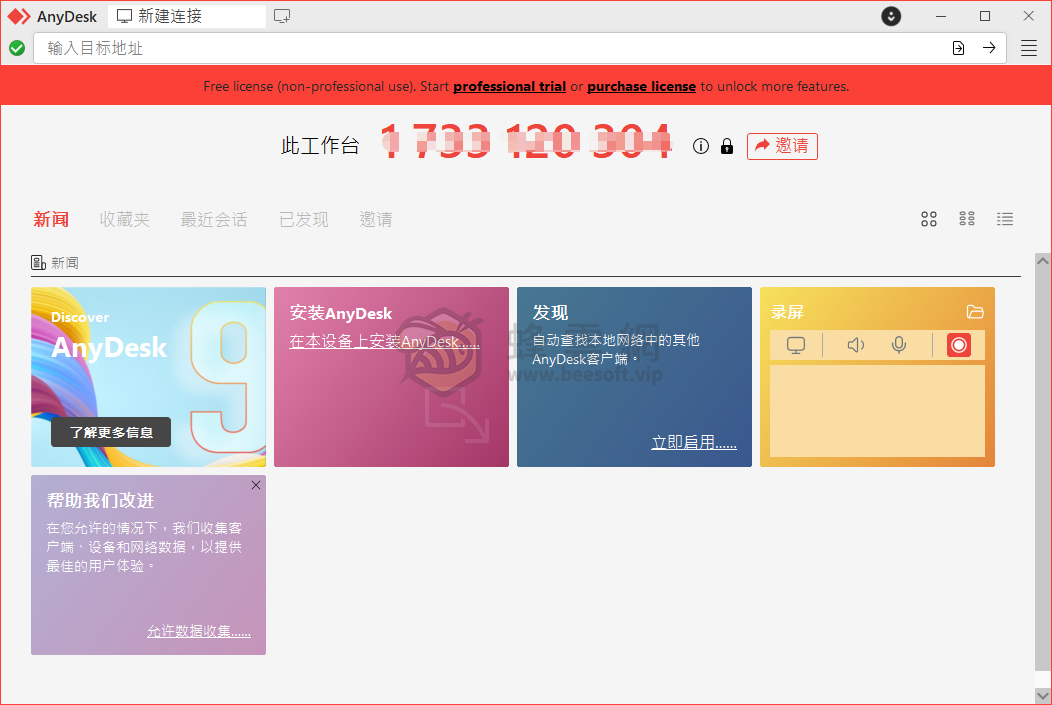Switch to small tiles view
Viewport: 1052px width, 705px height.
pyautogui.click(x=967, y=218)
